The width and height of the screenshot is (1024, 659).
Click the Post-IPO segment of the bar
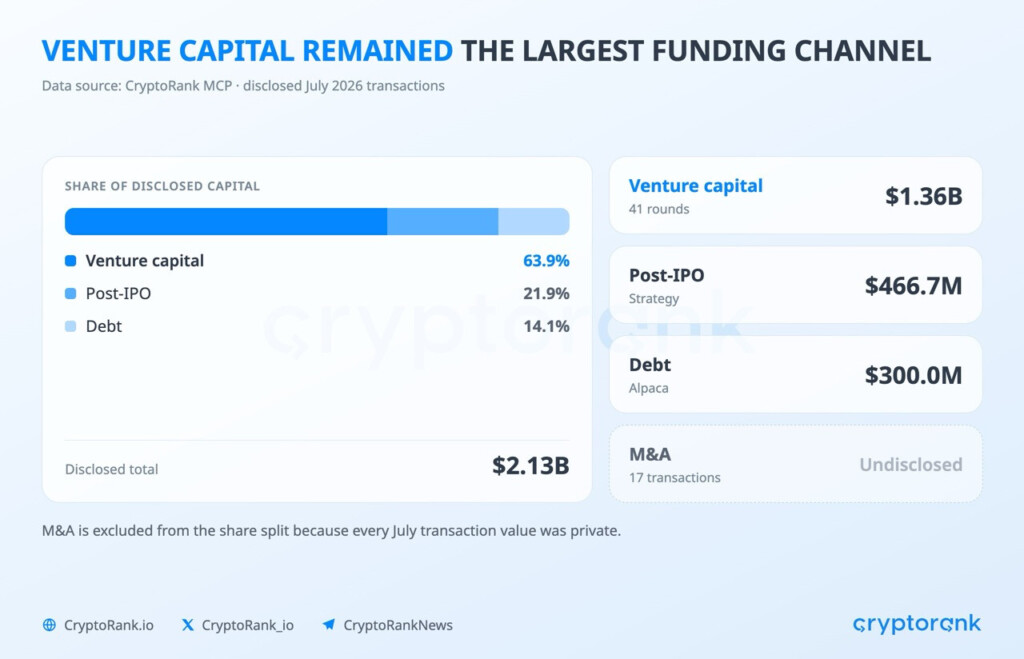point(443,221)
